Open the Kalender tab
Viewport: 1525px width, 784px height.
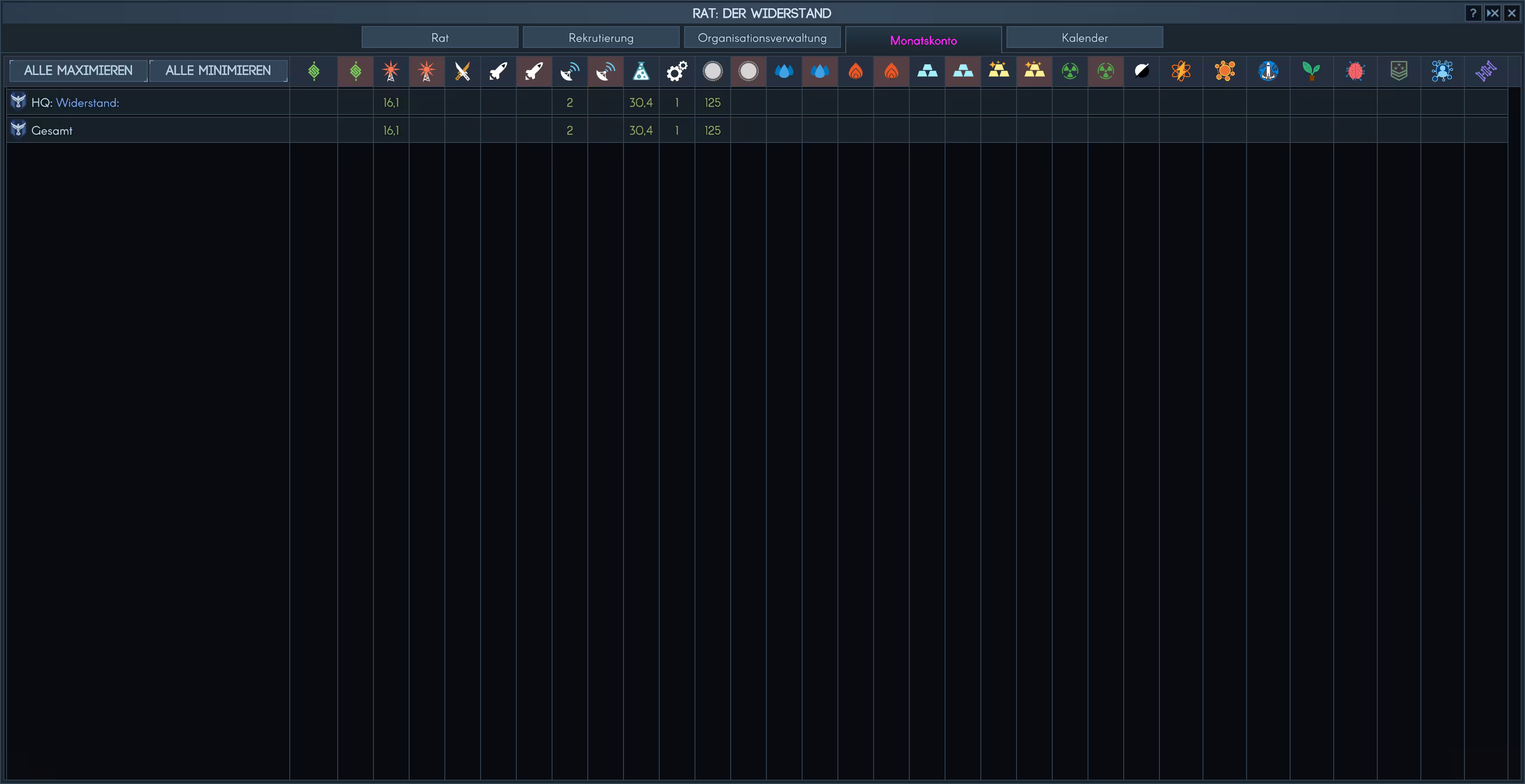pyautogui.click(x=1084, y=37)
